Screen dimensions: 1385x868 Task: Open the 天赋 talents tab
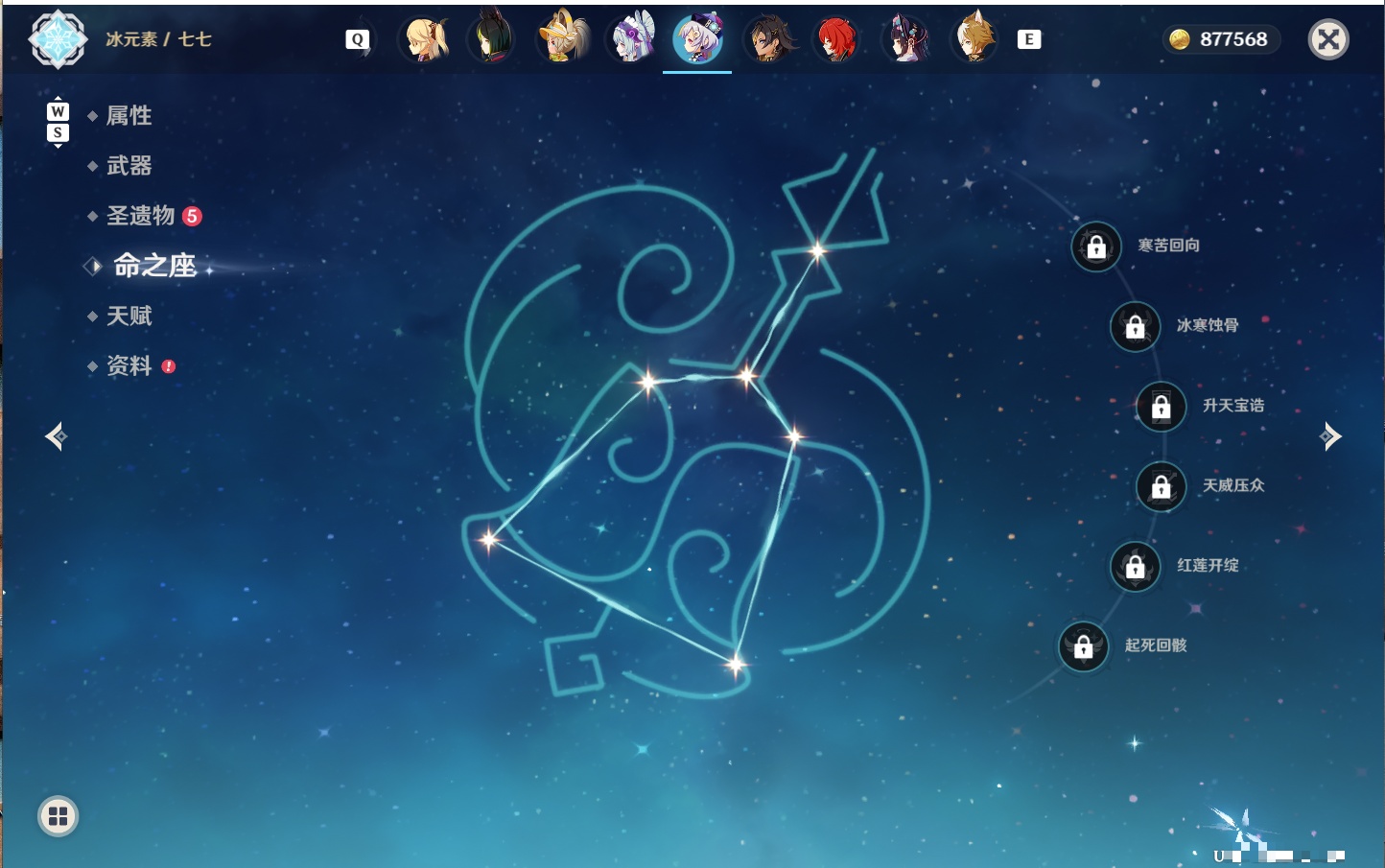[x=129, y=316]
